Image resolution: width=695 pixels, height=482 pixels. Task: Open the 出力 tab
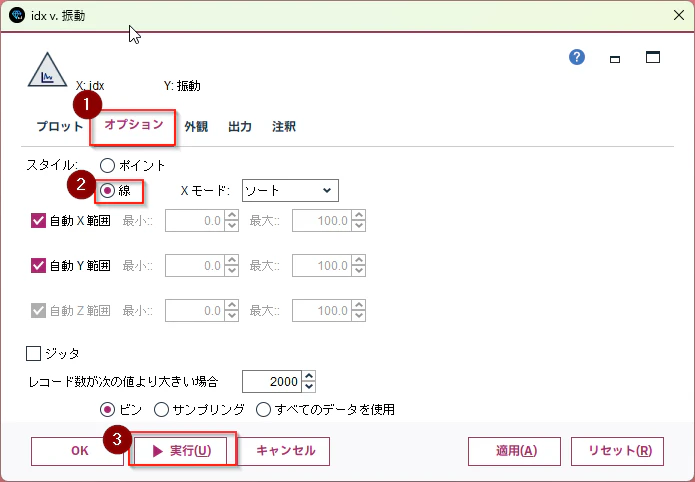point(240,126)
